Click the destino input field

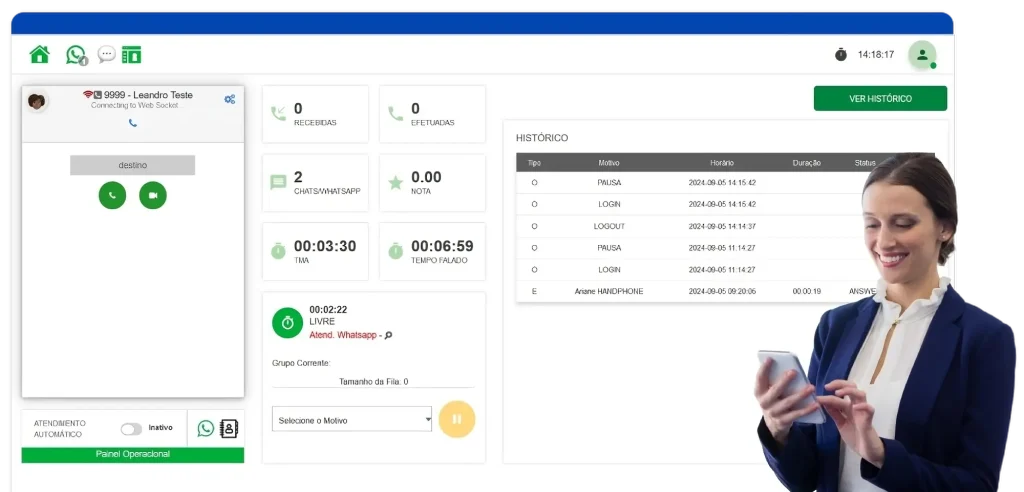pos(132,165)
